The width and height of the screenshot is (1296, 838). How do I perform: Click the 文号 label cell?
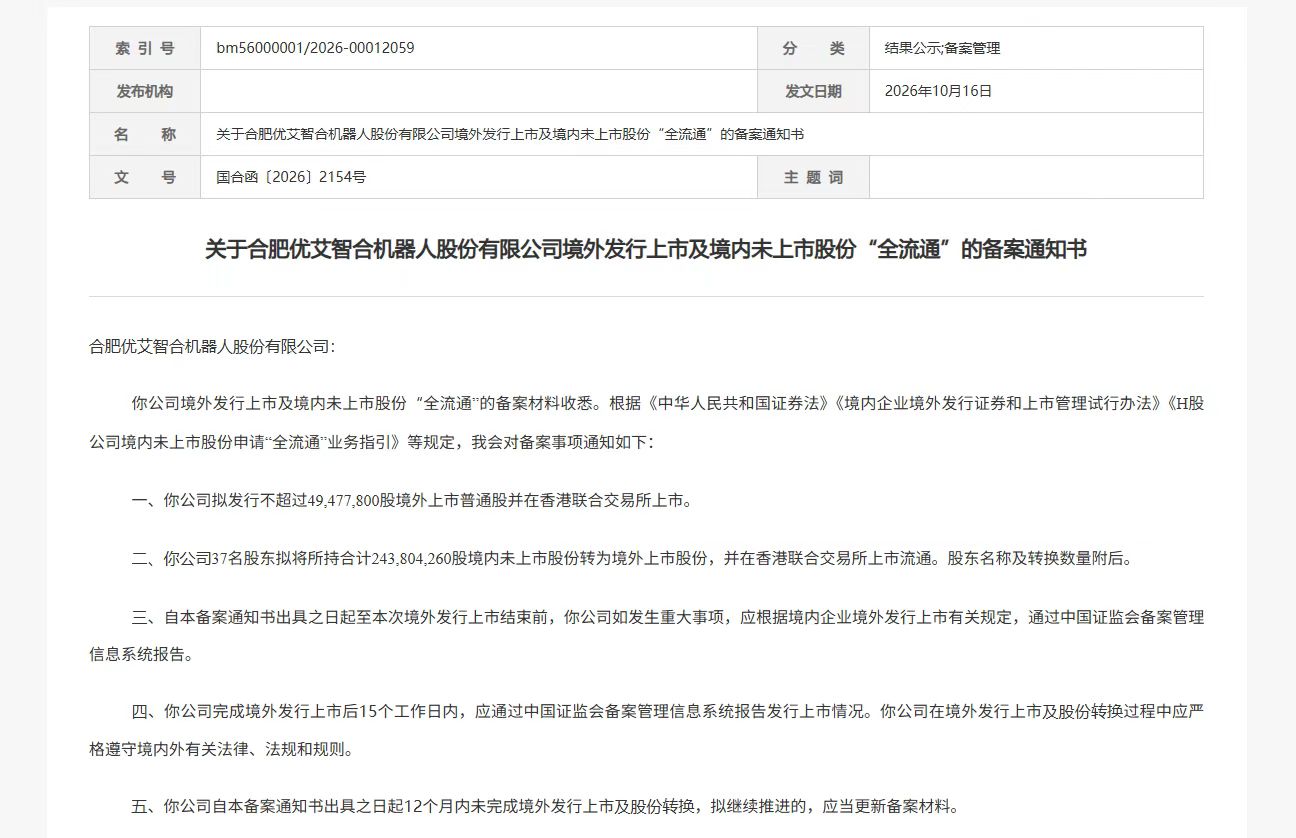pyautogui.click(x=145, y=177)
